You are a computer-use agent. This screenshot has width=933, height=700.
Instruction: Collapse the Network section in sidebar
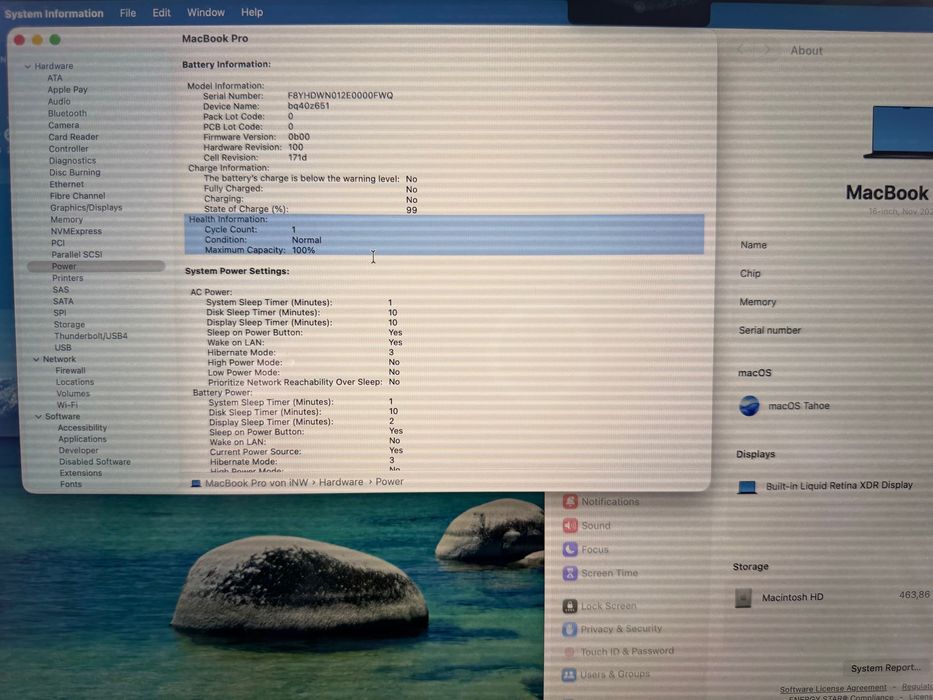coord(36,360)
